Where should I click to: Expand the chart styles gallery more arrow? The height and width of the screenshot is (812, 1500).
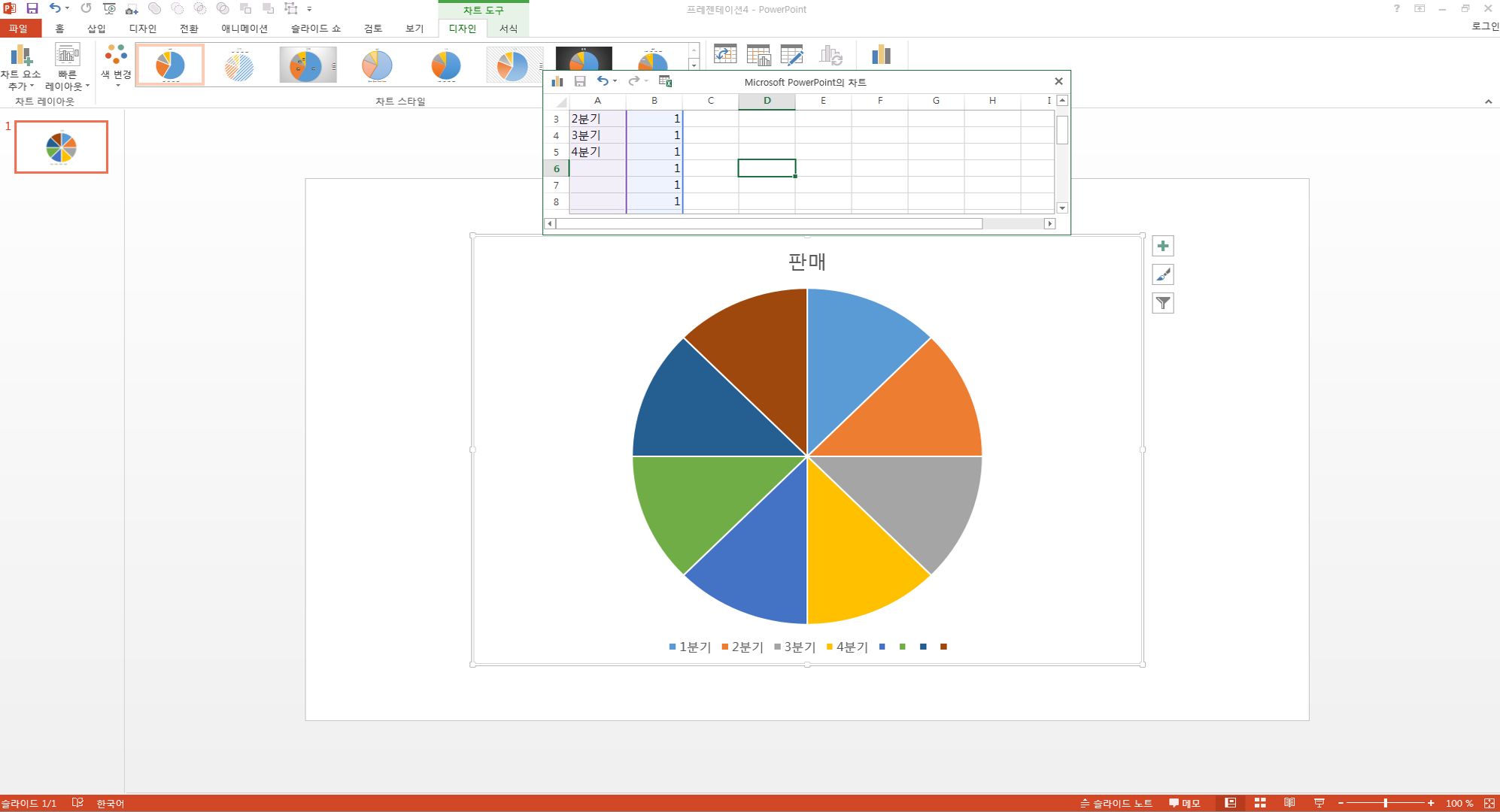coord(694,66)
